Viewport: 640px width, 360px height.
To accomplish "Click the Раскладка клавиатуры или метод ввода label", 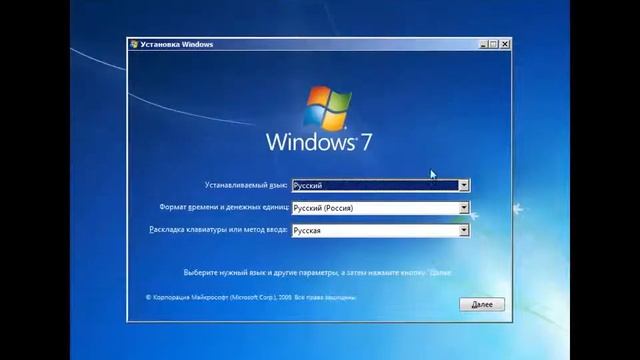I will (x=218, y=230).
